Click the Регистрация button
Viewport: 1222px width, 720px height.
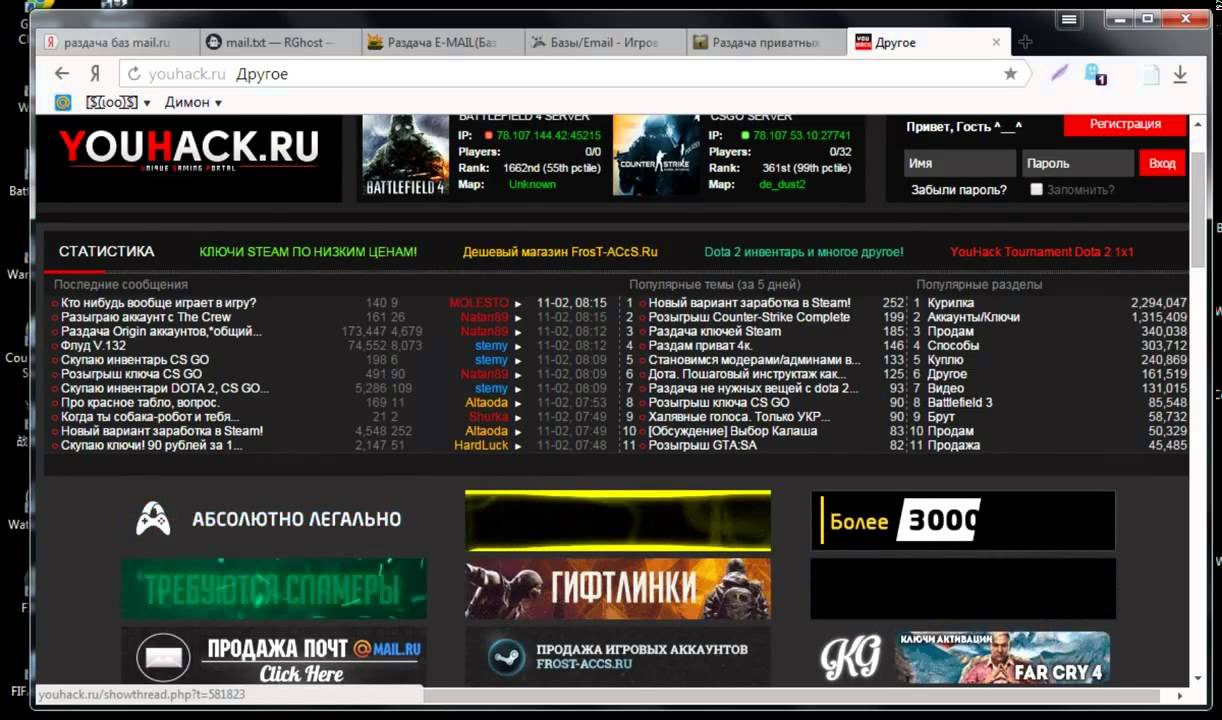coord(1125,124)
